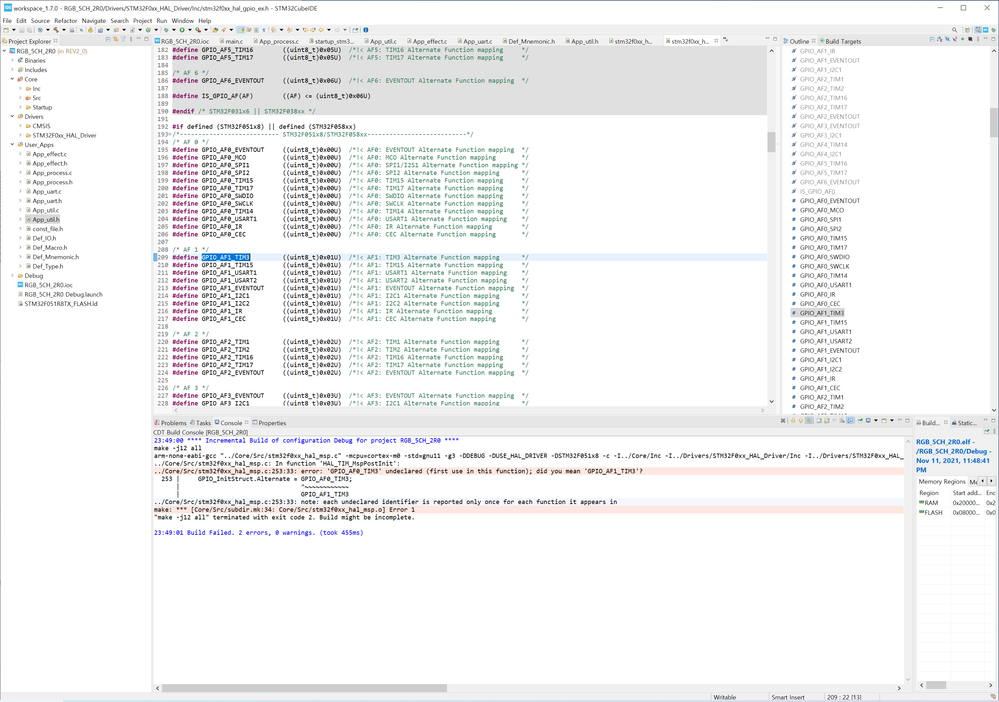
Task: Select the Memory Regions tab
Action: tap(942, 482)
